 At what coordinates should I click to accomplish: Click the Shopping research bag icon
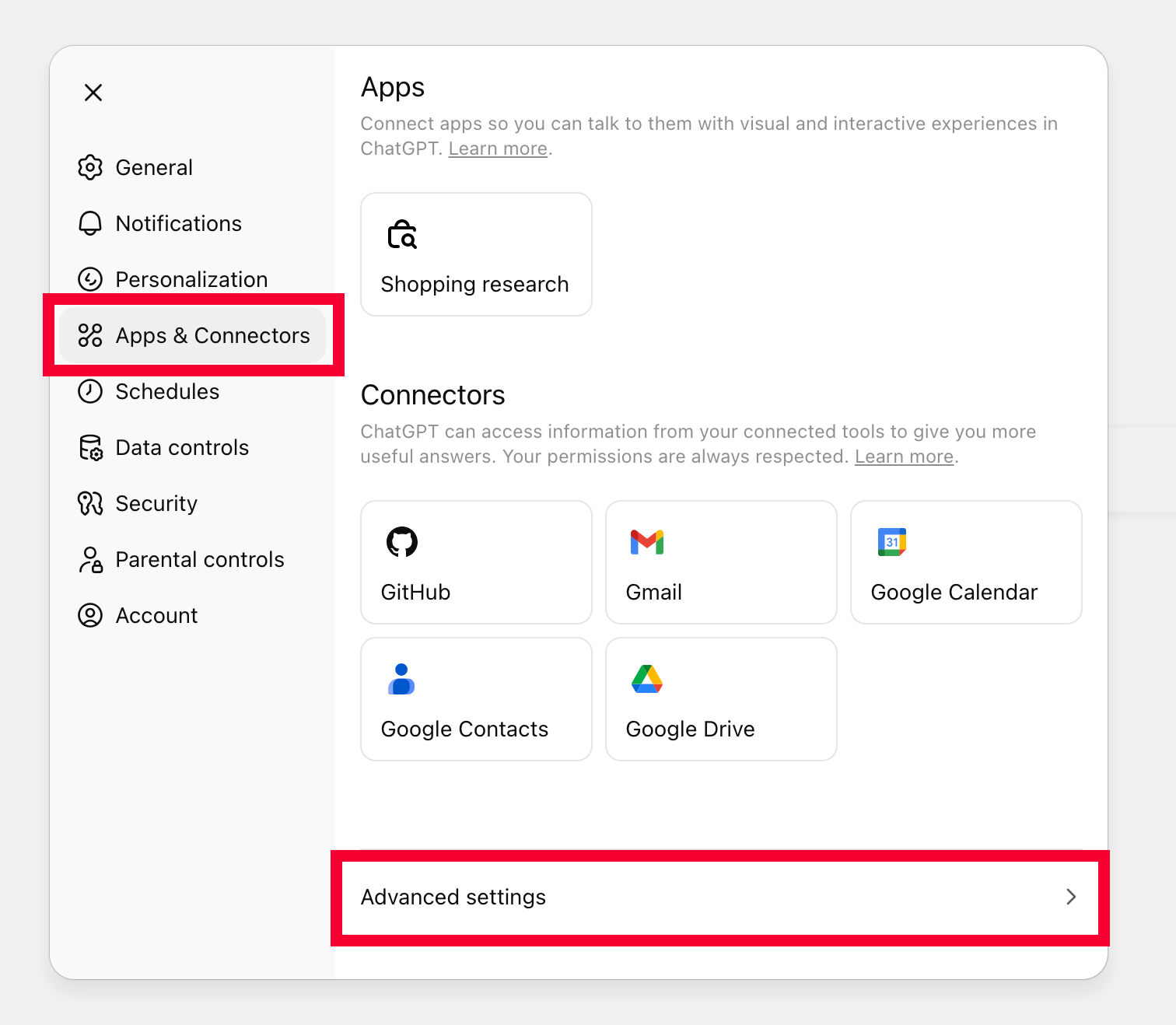[x=402, y=234]
